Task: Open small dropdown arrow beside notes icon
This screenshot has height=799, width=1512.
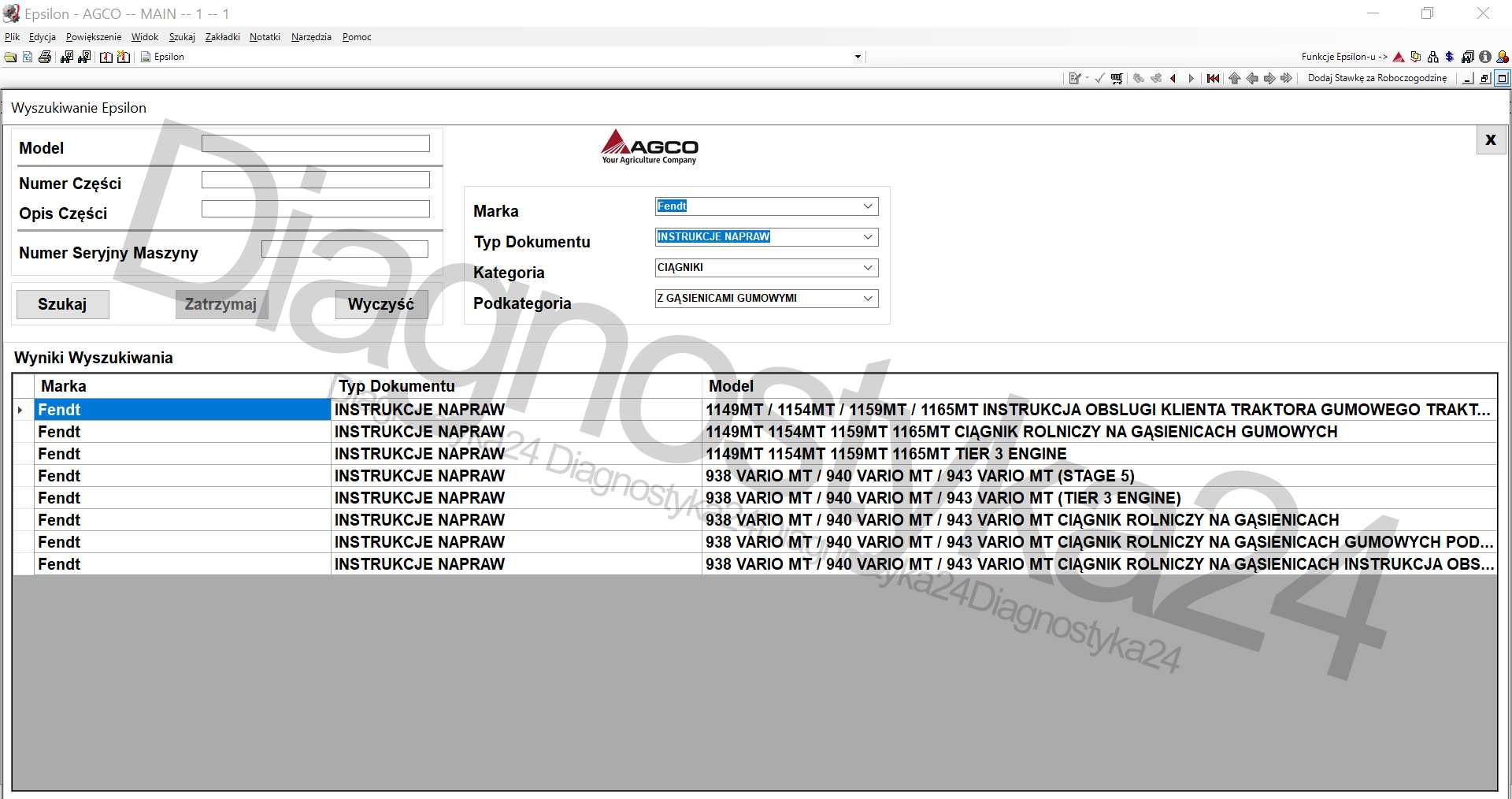Action: pos(1087,78)
